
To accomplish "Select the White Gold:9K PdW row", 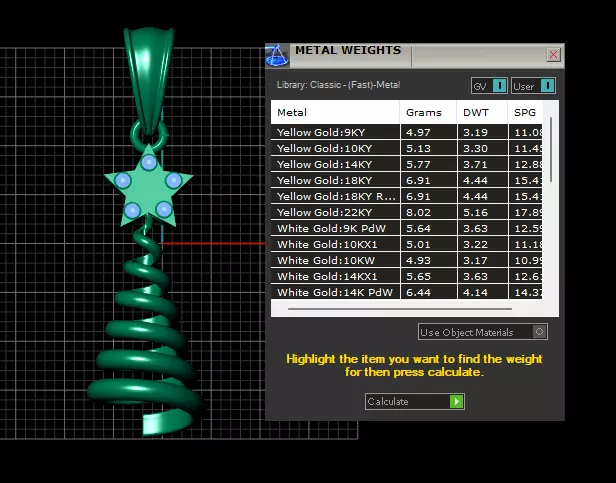I will (x=407, y=228).
